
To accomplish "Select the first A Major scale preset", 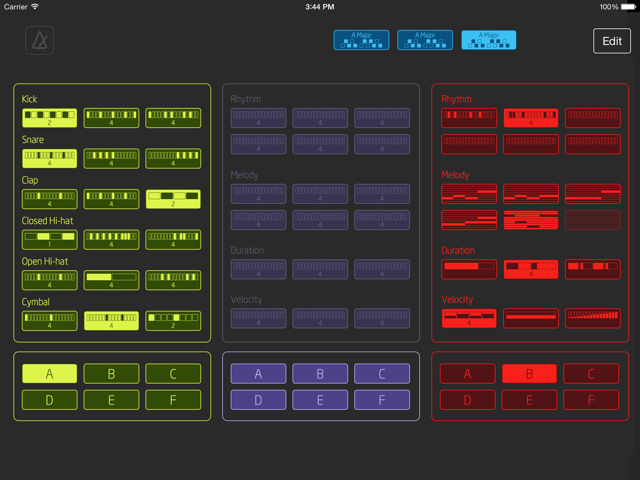I will [x=361, y=40].
